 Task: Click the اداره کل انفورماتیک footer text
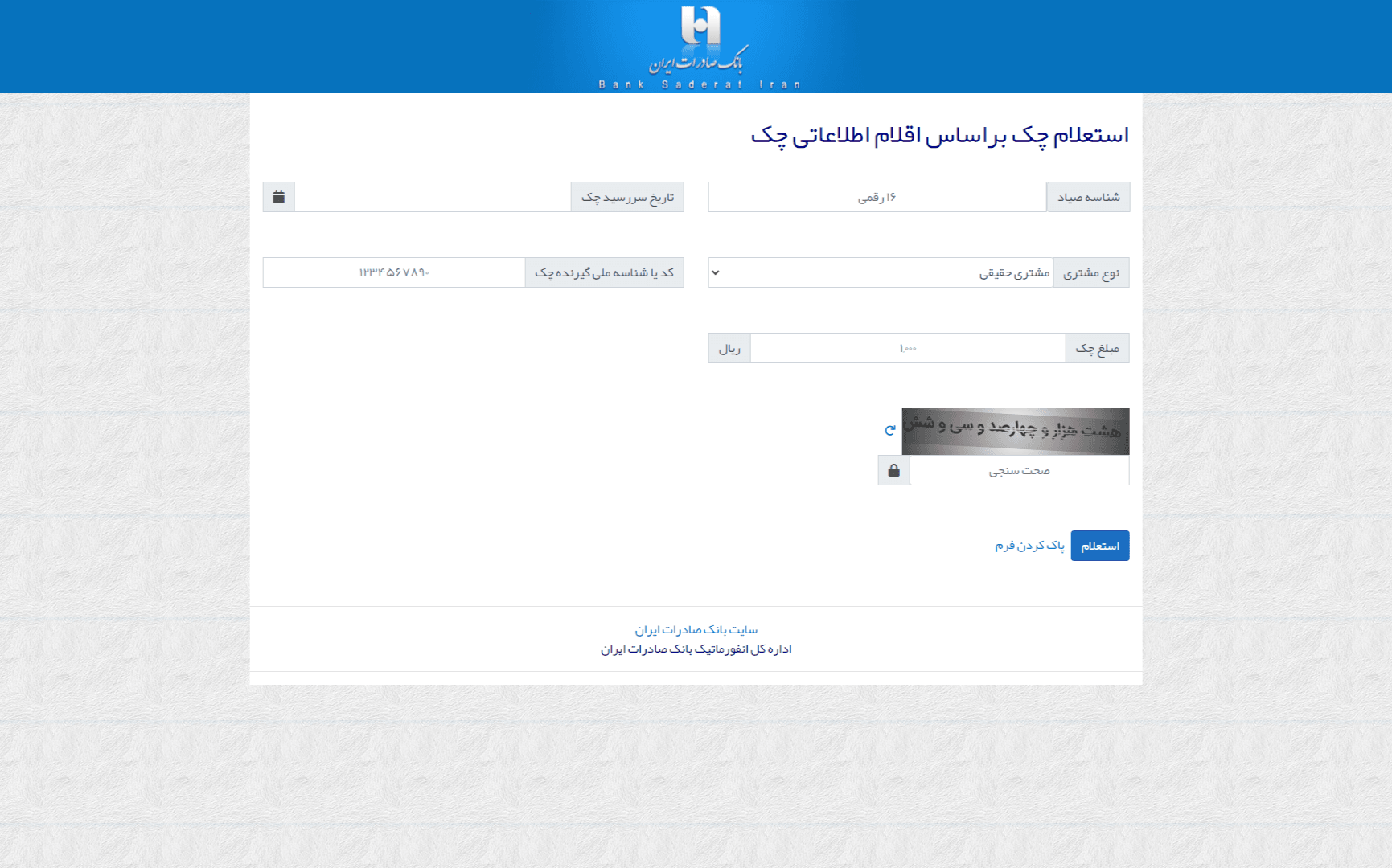click(696, 649)
